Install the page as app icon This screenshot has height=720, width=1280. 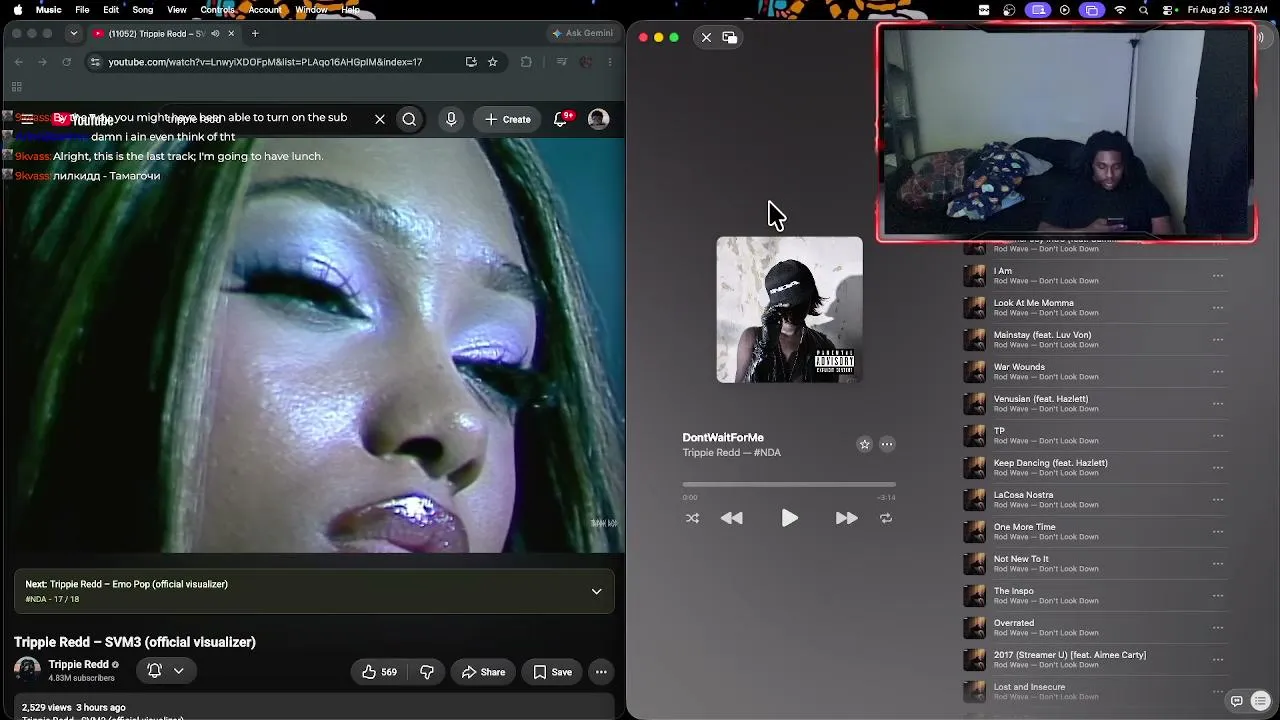pos(471,62)
